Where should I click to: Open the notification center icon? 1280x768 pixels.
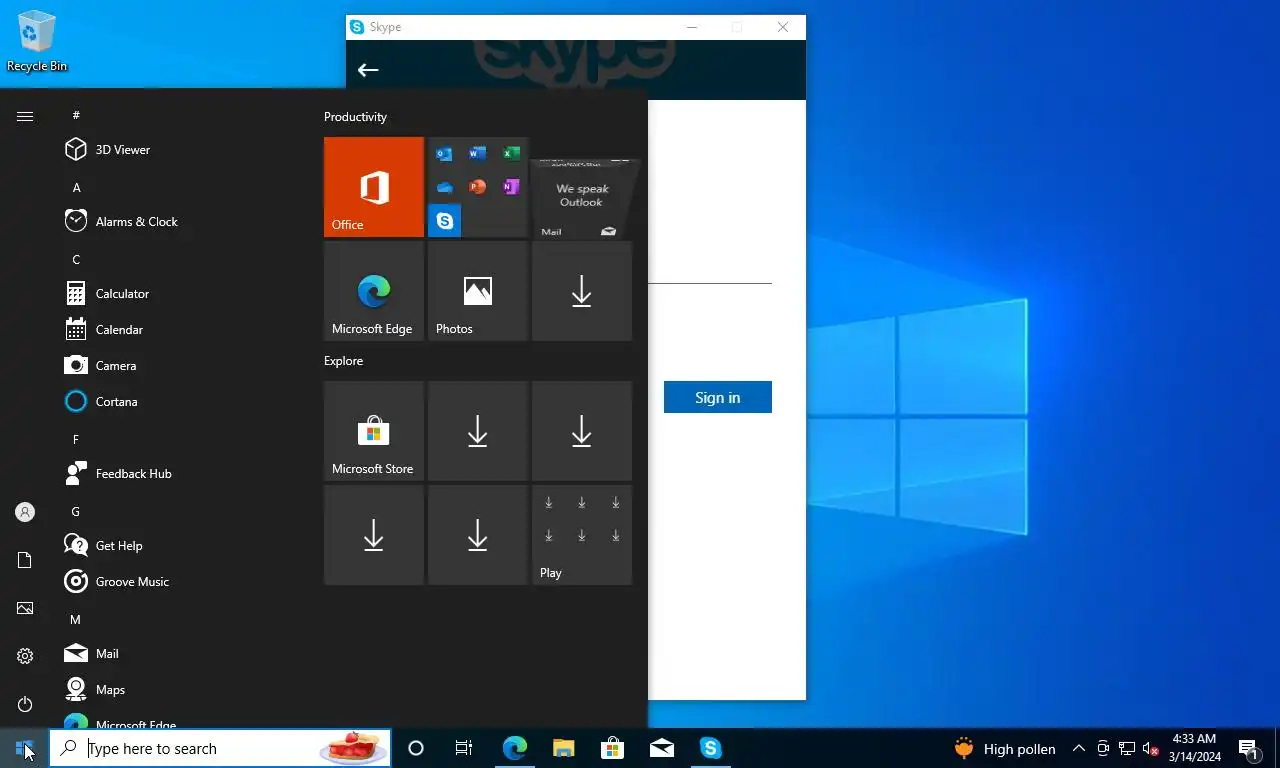point(1248,748)
